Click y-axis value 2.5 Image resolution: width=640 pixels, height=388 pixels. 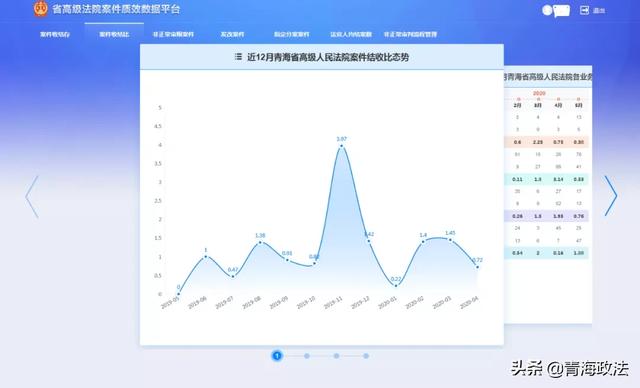pyautogui.click(x=158, y=201)
